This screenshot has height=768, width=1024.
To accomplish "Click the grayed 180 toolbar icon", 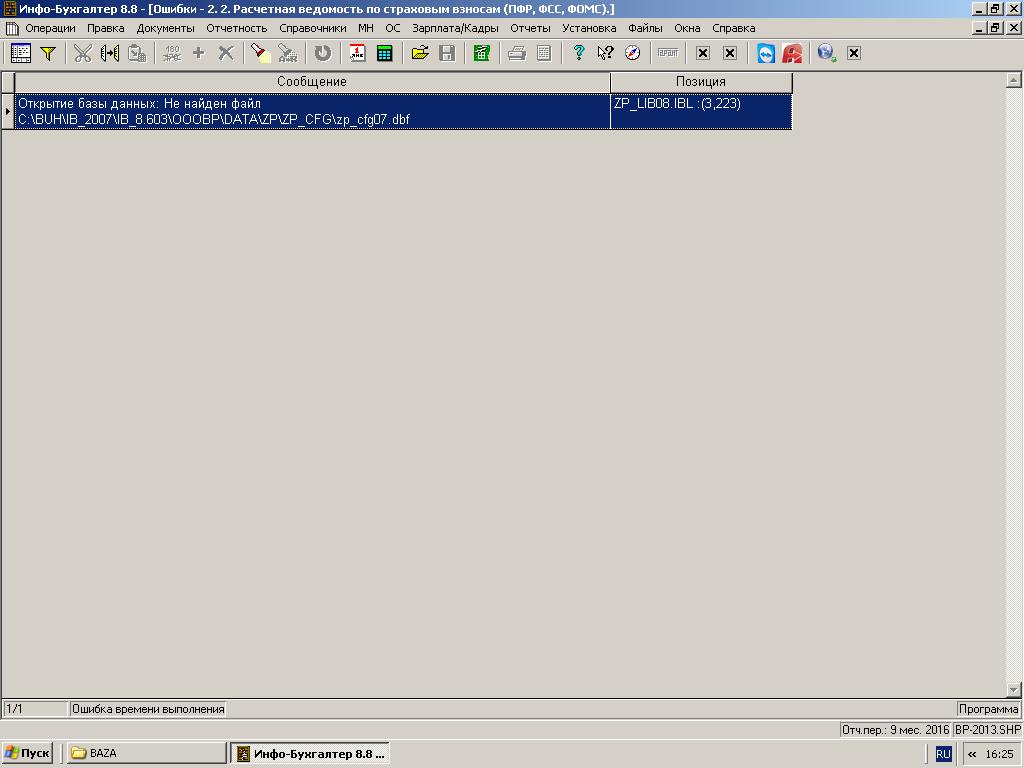I will coord(172,53).
